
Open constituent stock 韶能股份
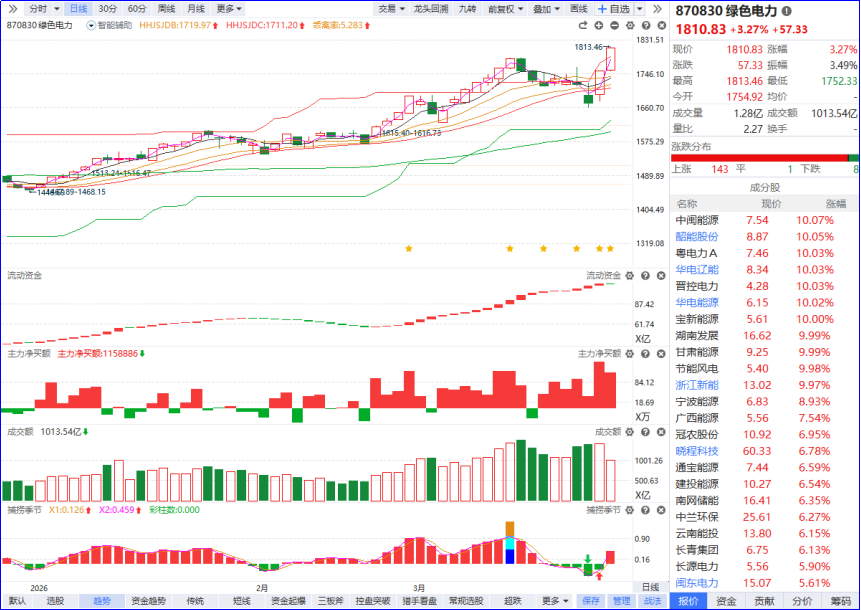tap(697, 237)
